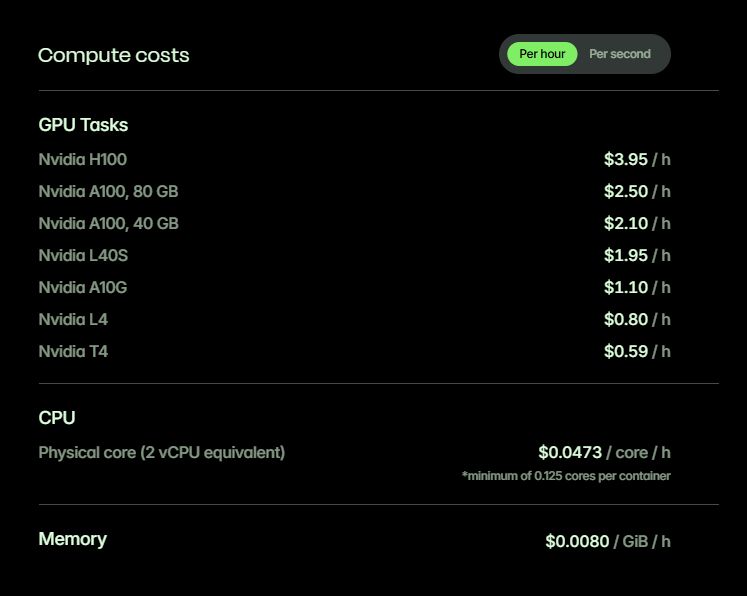747x596 pixels.
Task: Switch pricing to Per second
Action: tap(620, 54)
